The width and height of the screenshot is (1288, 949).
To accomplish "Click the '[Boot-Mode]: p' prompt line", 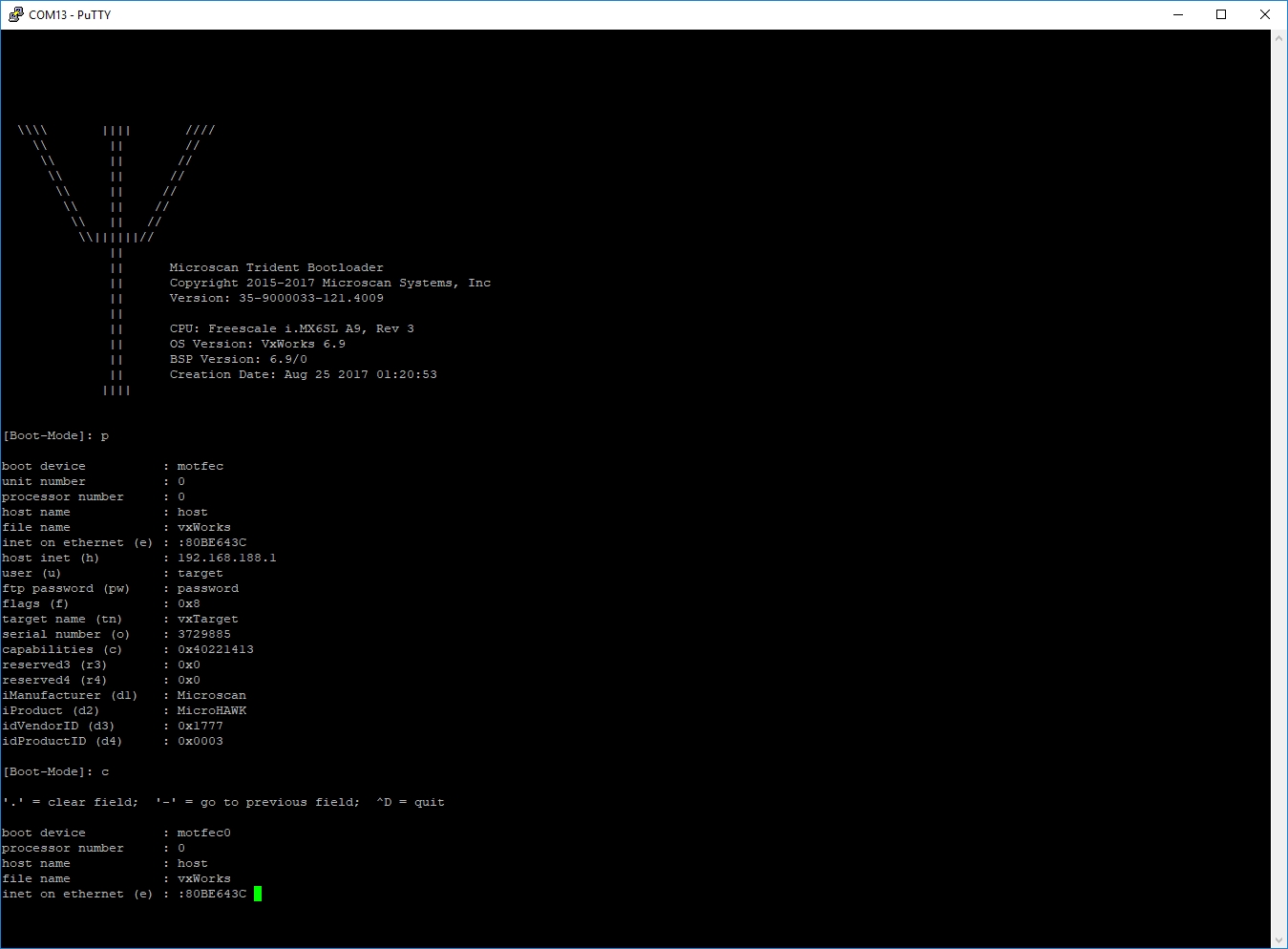I will pyautogui.click(x=55, y=435).
